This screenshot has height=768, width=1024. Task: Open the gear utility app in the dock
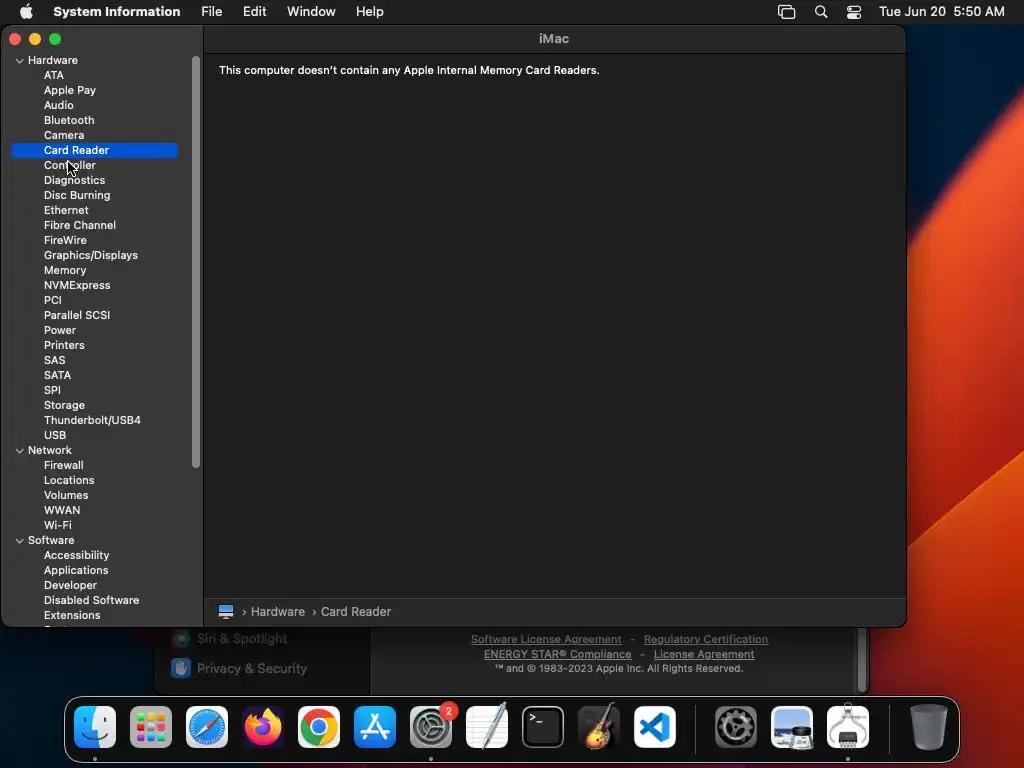736,727
